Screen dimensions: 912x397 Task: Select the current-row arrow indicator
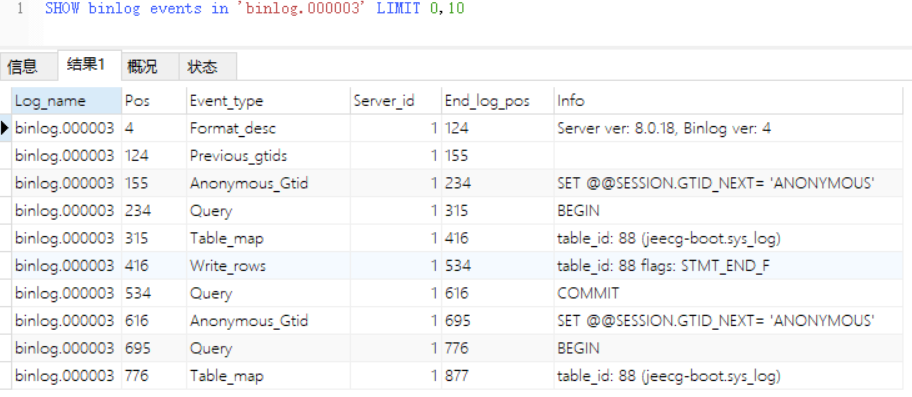click(x=5, y=128)
